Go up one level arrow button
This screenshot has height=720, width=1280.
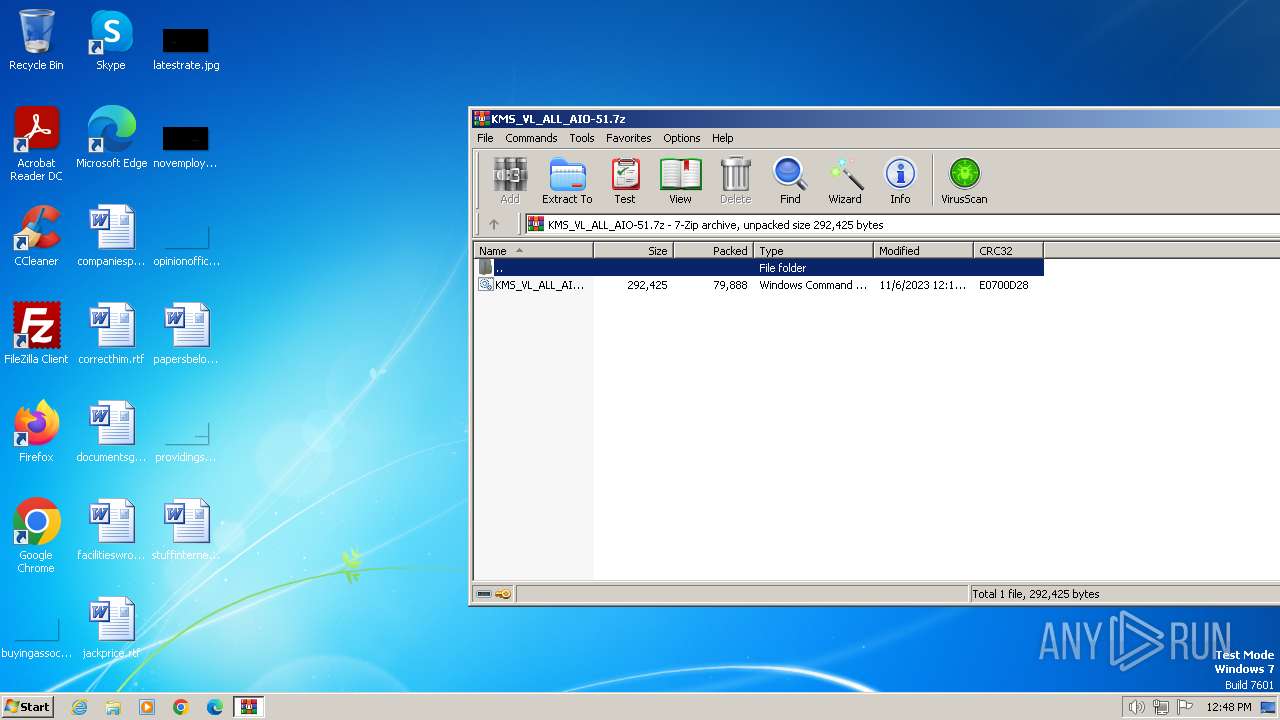[493, 224]
